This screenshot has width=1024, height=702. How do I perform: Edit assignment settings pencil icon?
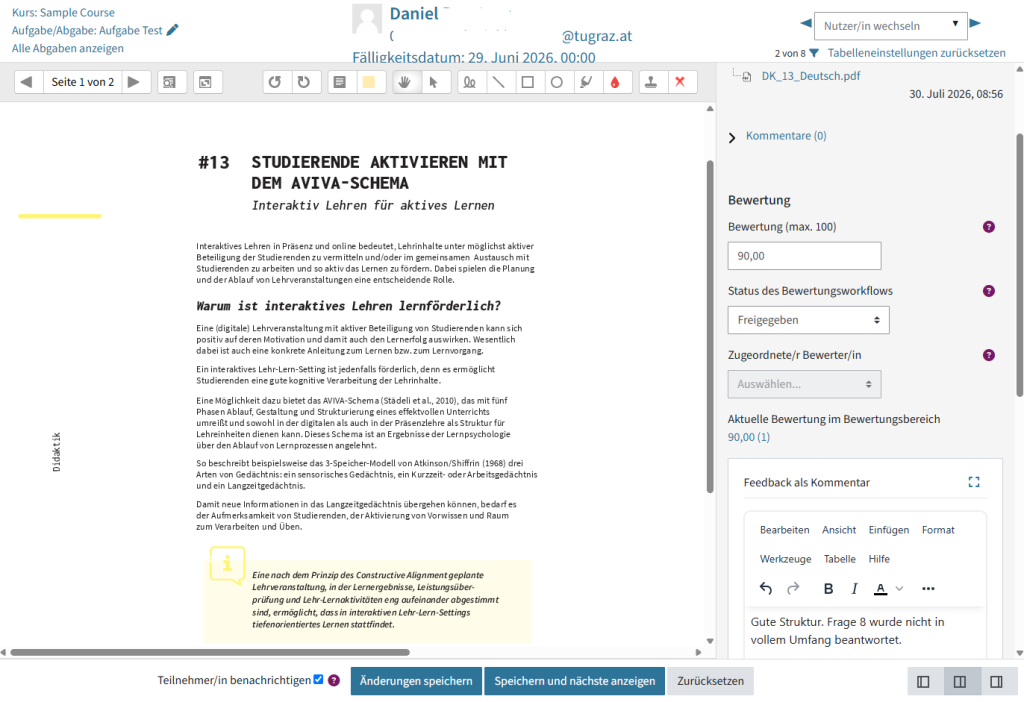(x=172, y=30)
